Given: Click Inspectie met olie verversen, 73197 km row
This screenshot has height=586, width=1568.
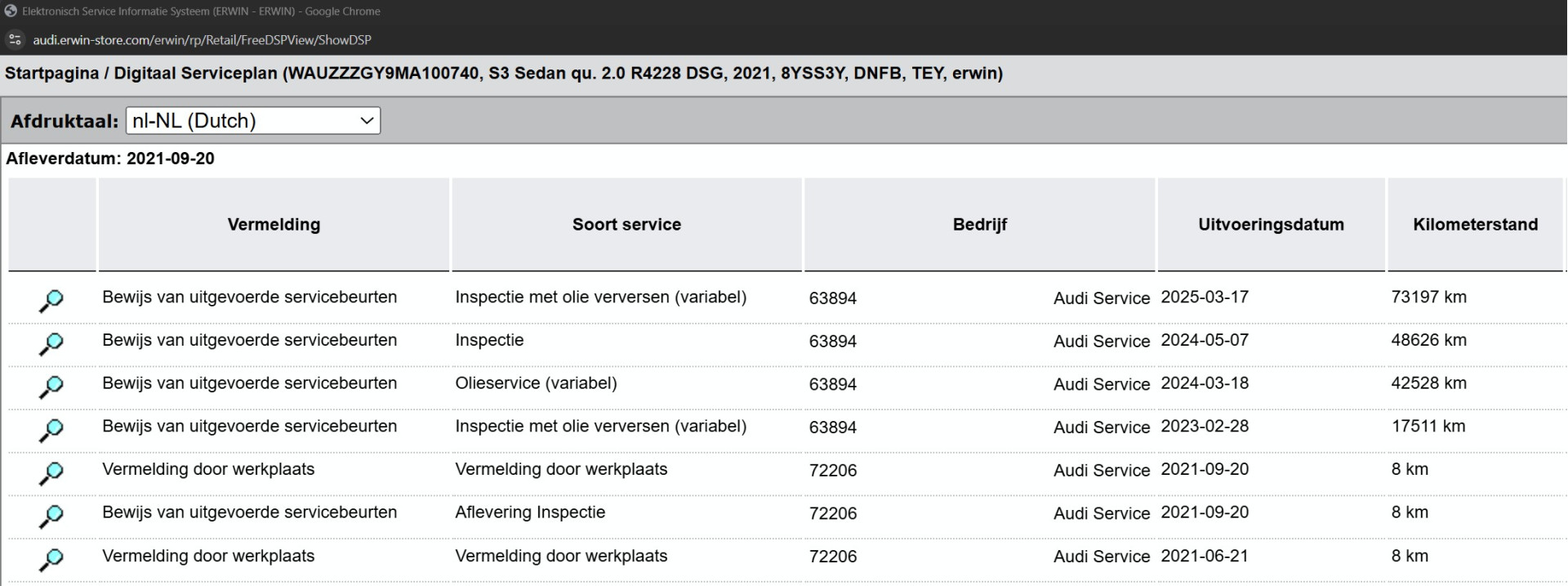Looking at the screenshot, I should (x=600, y=297).
